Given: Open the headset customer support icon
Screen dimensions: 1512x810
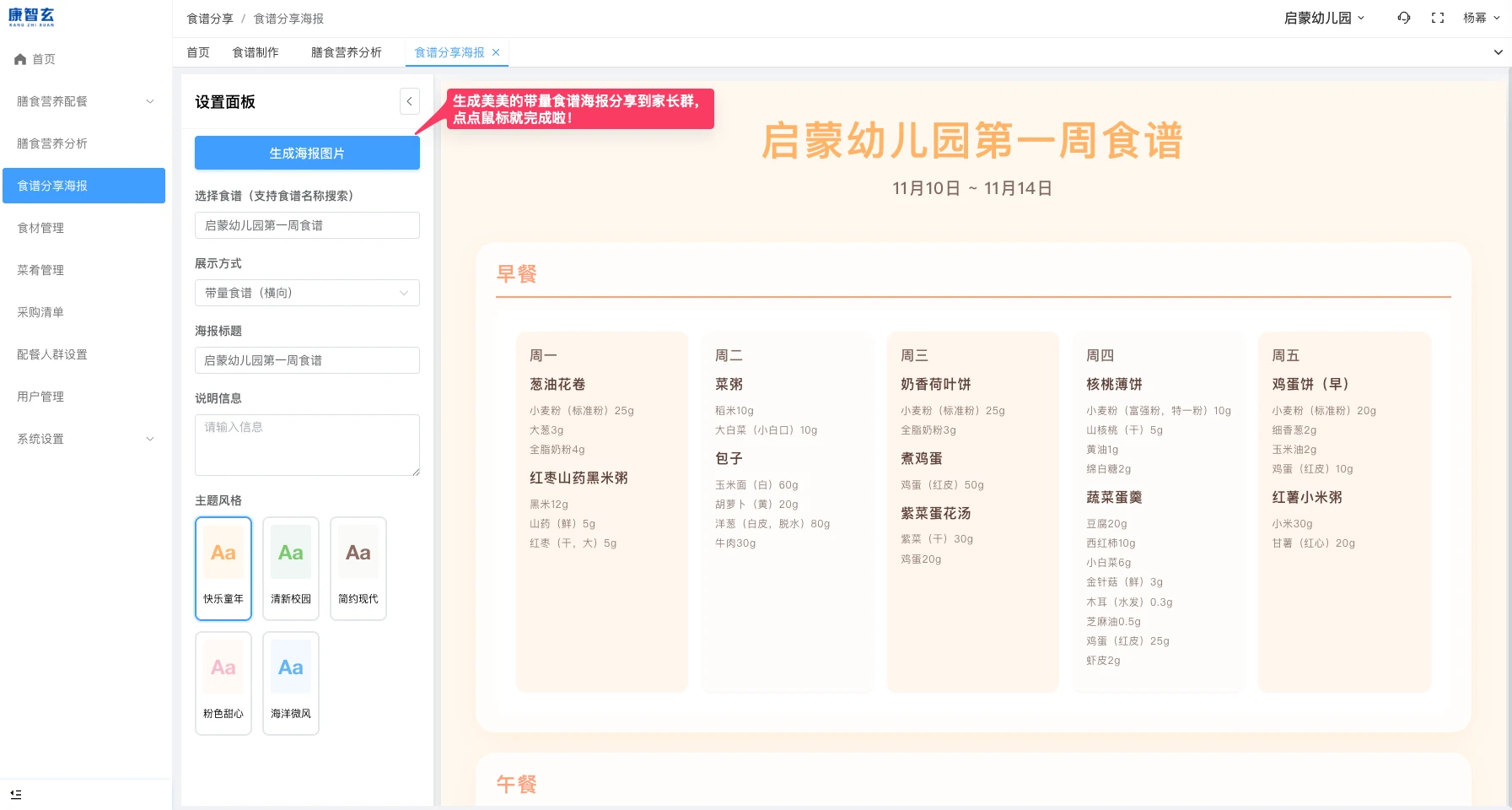Looking at the screenshot, I should click(x=1402, y=18).
